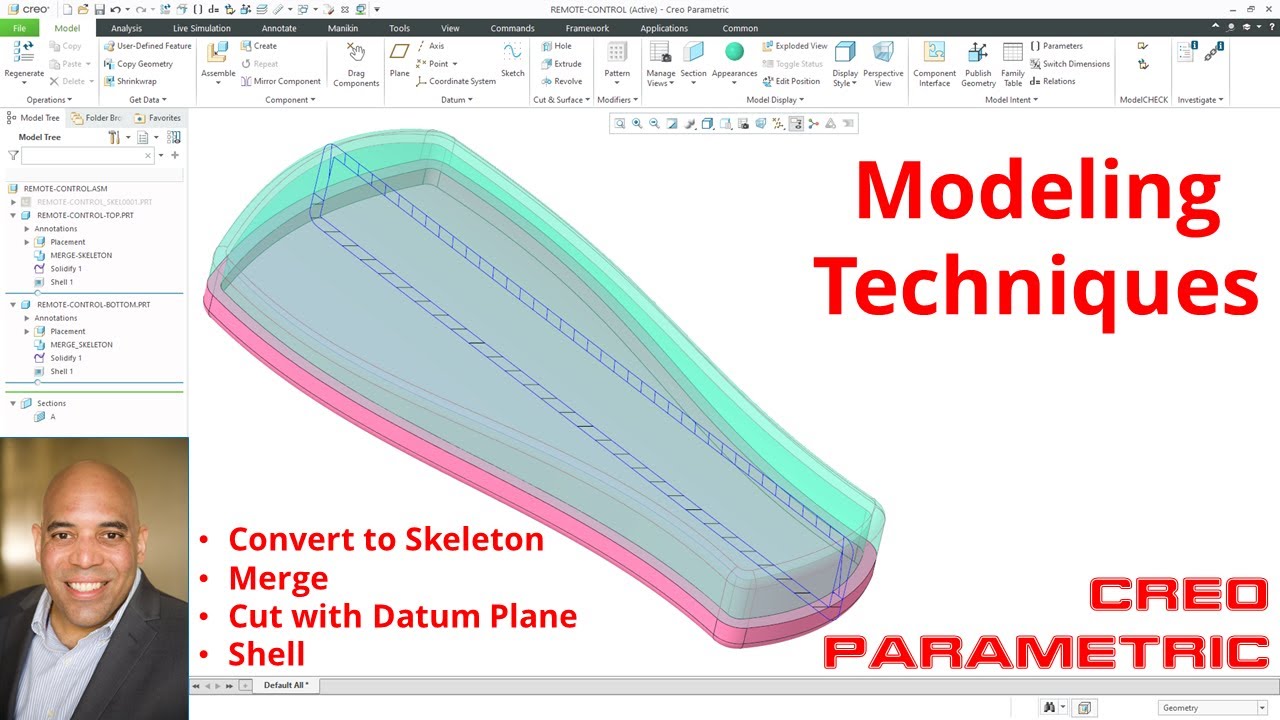Open the Manikin ribbon tab
Viewport: 1280px width, 720px height.
[343, 28]
